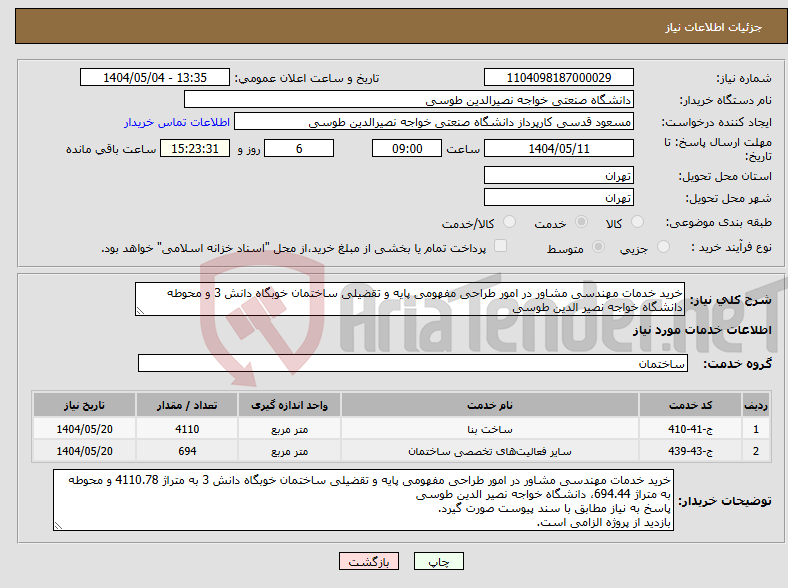788x588 pixels.
Task: Click service code ج-41-410 cell
Action: [691, 429]
